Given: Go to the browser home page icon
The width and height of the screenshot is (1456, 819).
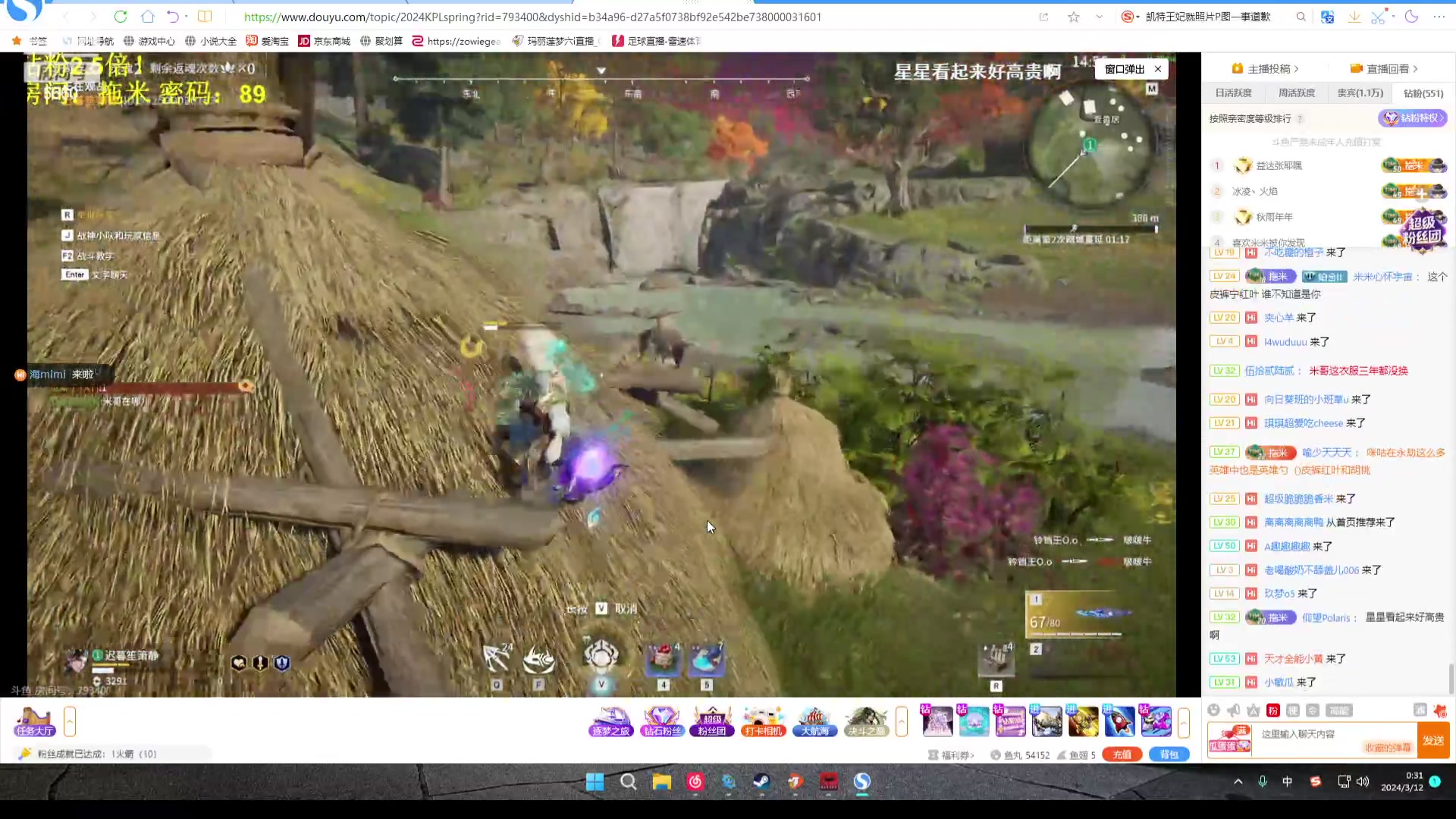Looking at the screenshot, I should point(147,17).
